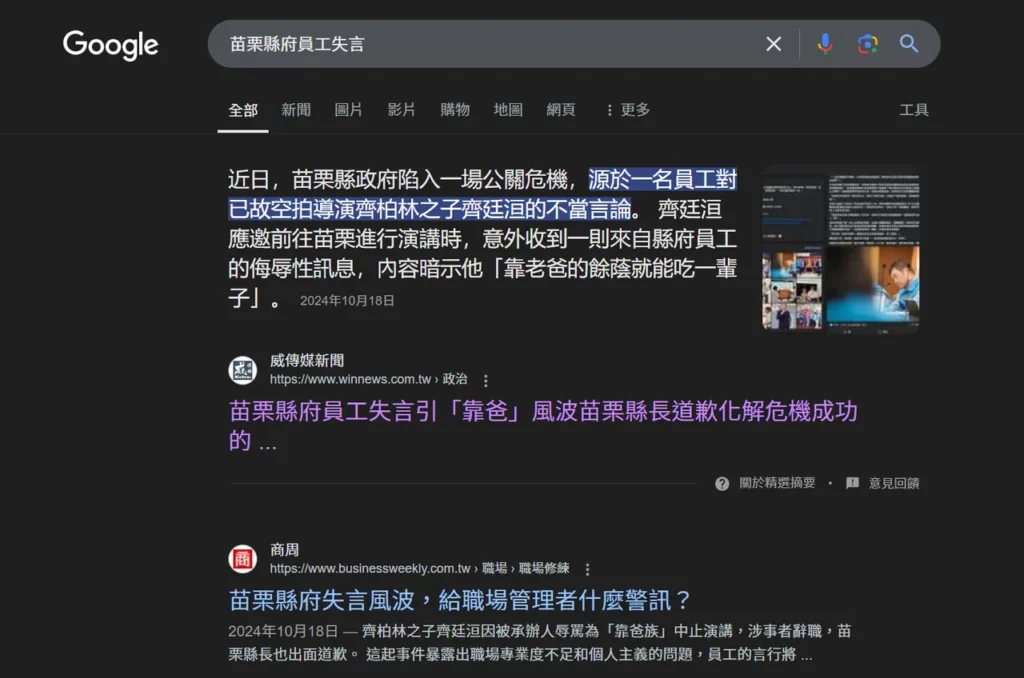Click the 商周 source name
1024x678 pixels.
point(285,550)
